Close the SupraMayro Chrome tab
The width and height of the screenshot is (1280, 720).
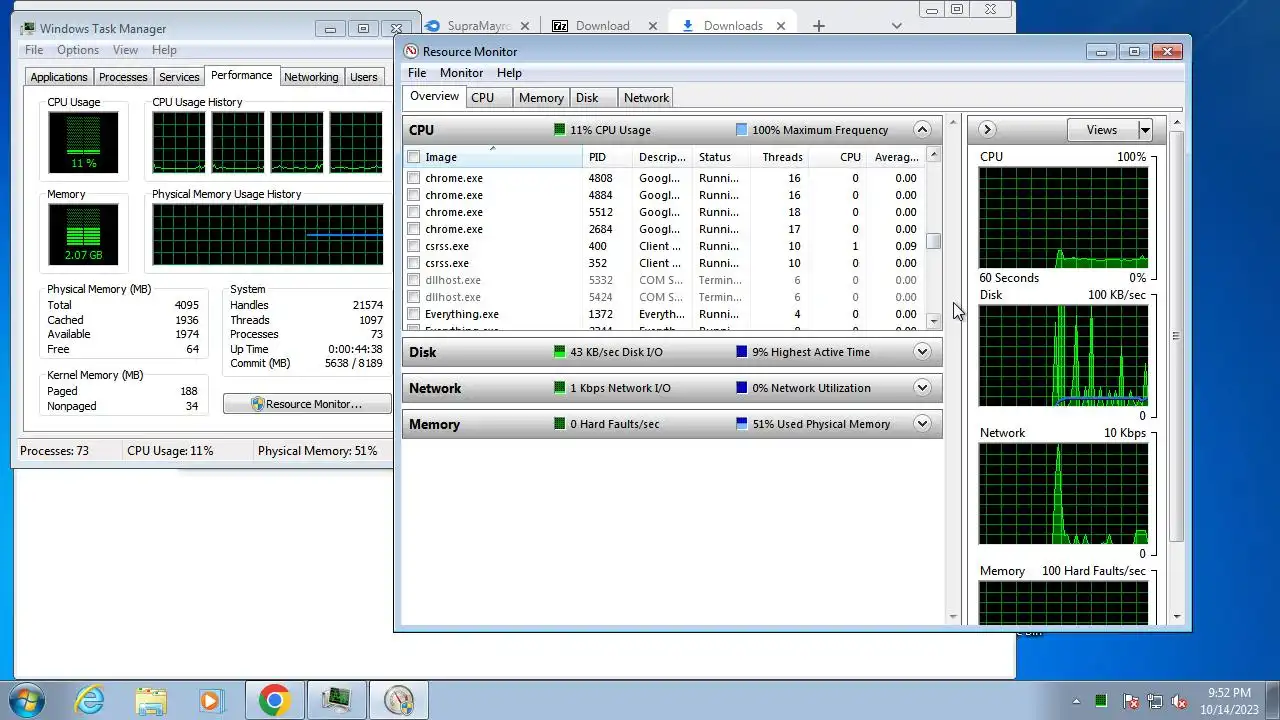(x=526, y=26)
